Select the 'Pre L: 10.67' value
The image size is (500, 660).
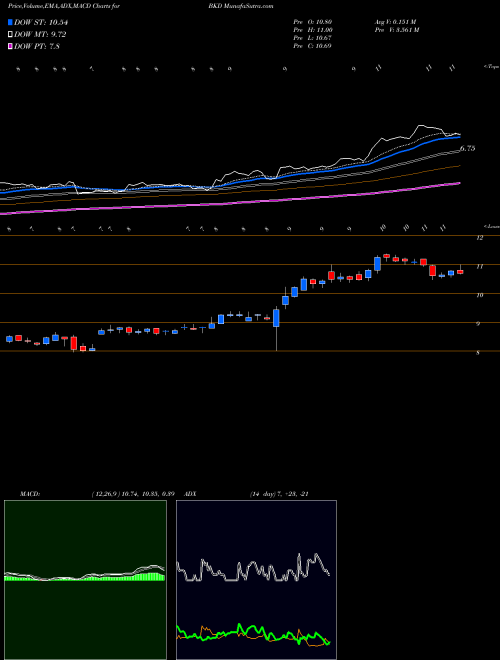click(x=312, y=38)
